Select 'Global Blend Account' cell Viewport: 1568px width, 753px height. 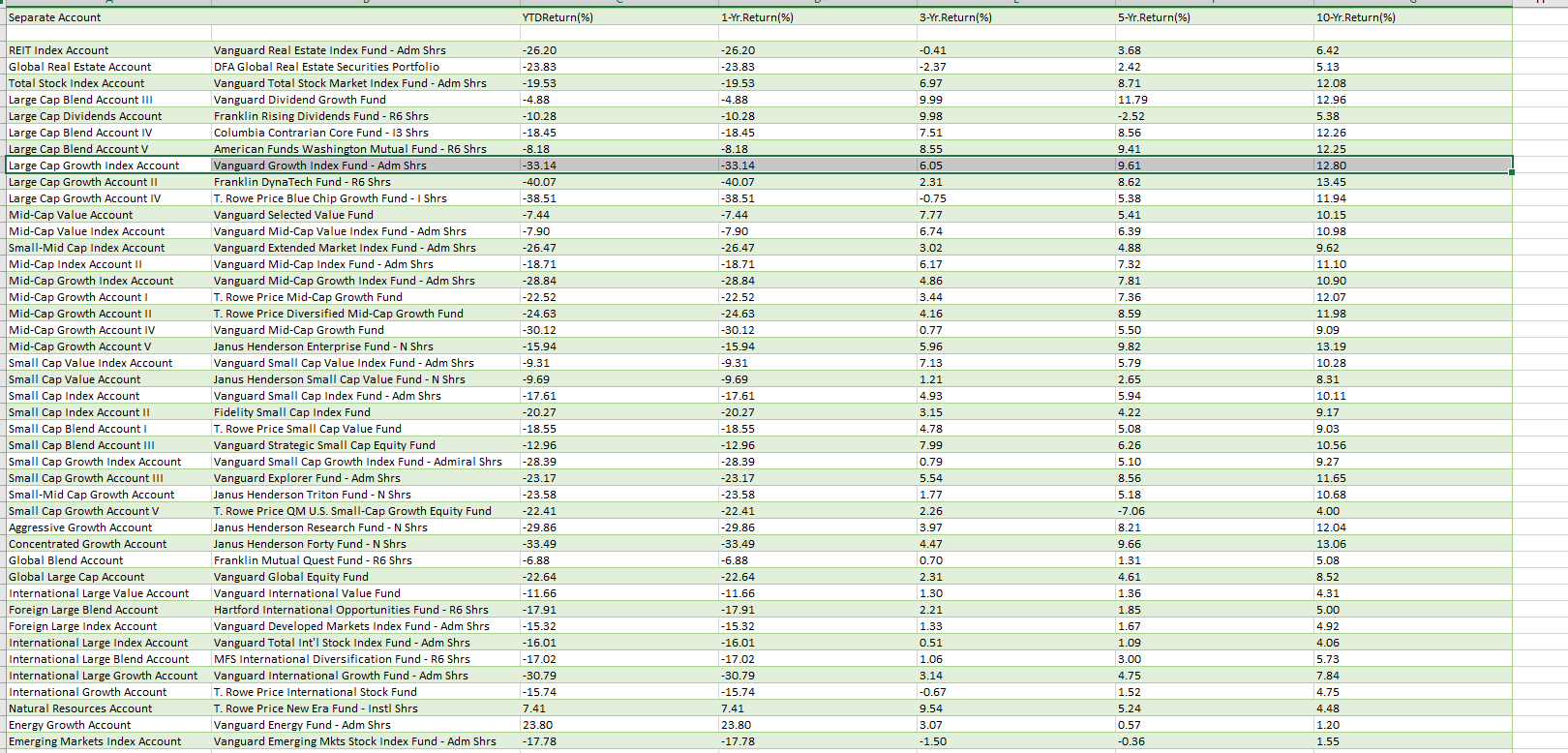click(108, 560)
